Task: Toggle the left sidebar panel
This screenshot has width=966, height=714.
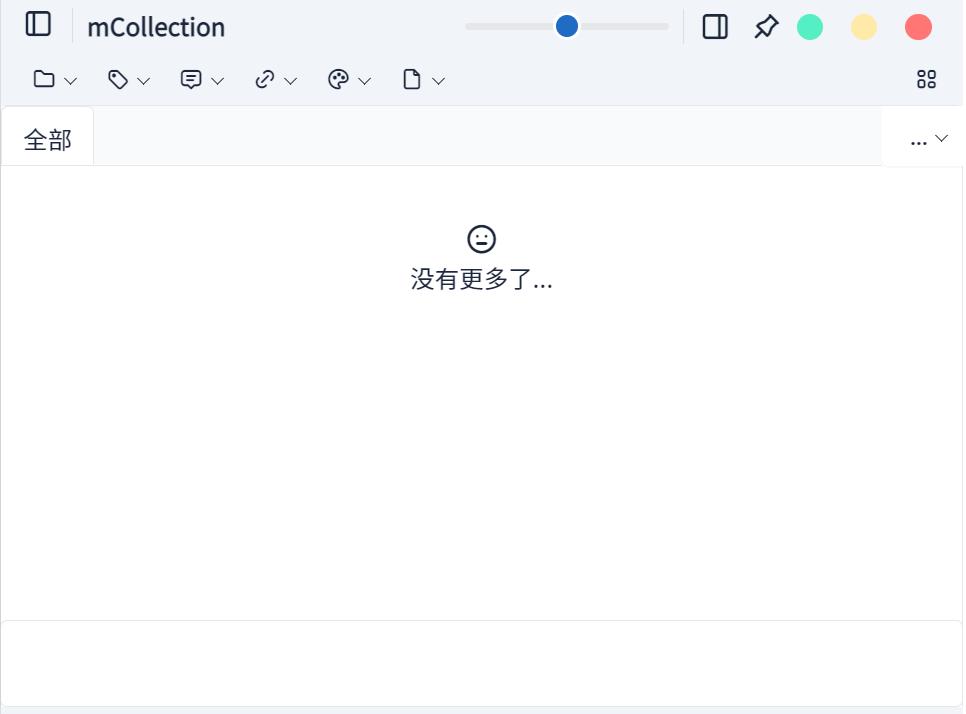Action: point(38,25)
